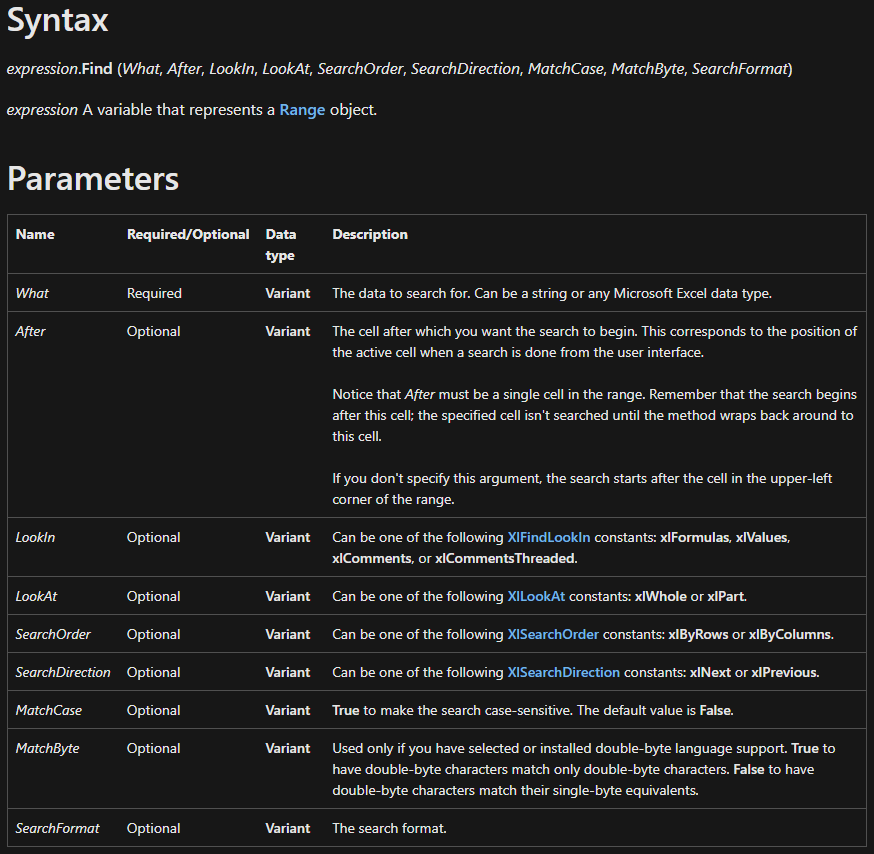The image size is (874, 854).
Task: Click the Syntax heading
Action: (x=57, y=20)
